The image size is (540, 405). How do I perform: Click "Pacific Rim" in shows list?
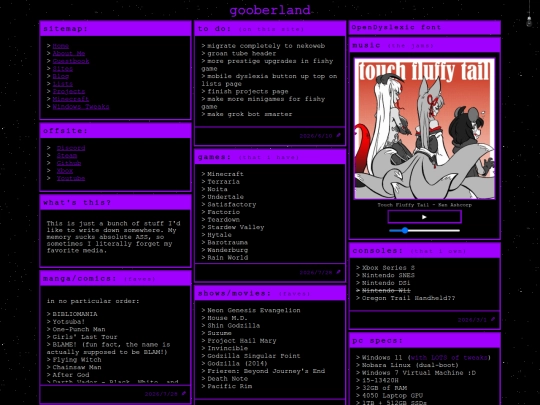point(229,386)
